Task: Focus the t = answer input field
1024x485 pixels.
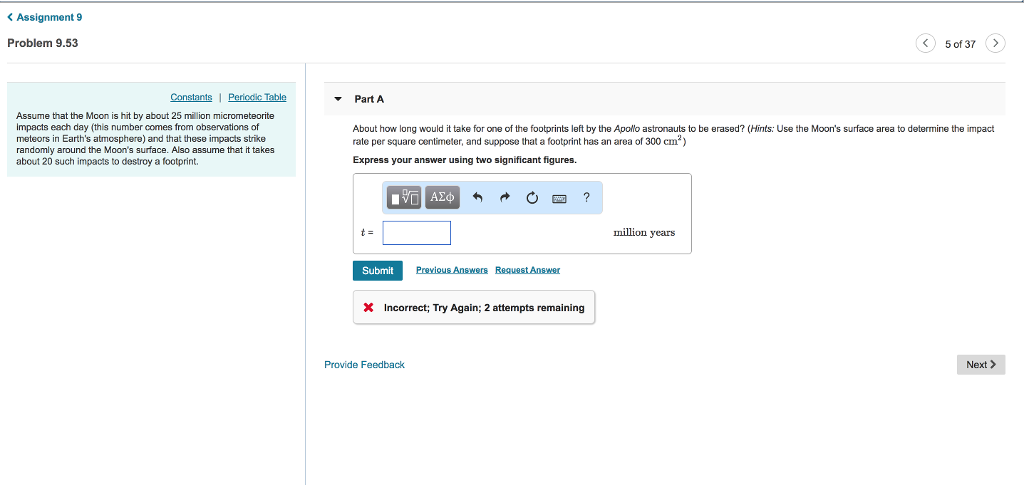Action: tap(417, 233)
